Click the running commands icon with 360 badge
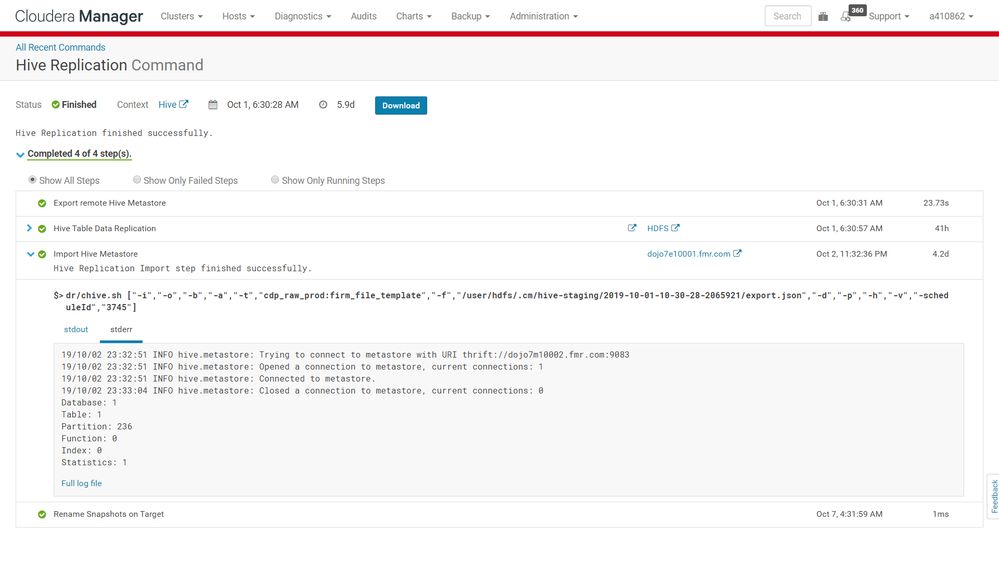This screenshot has width=999, height=569. pos(847,17)
